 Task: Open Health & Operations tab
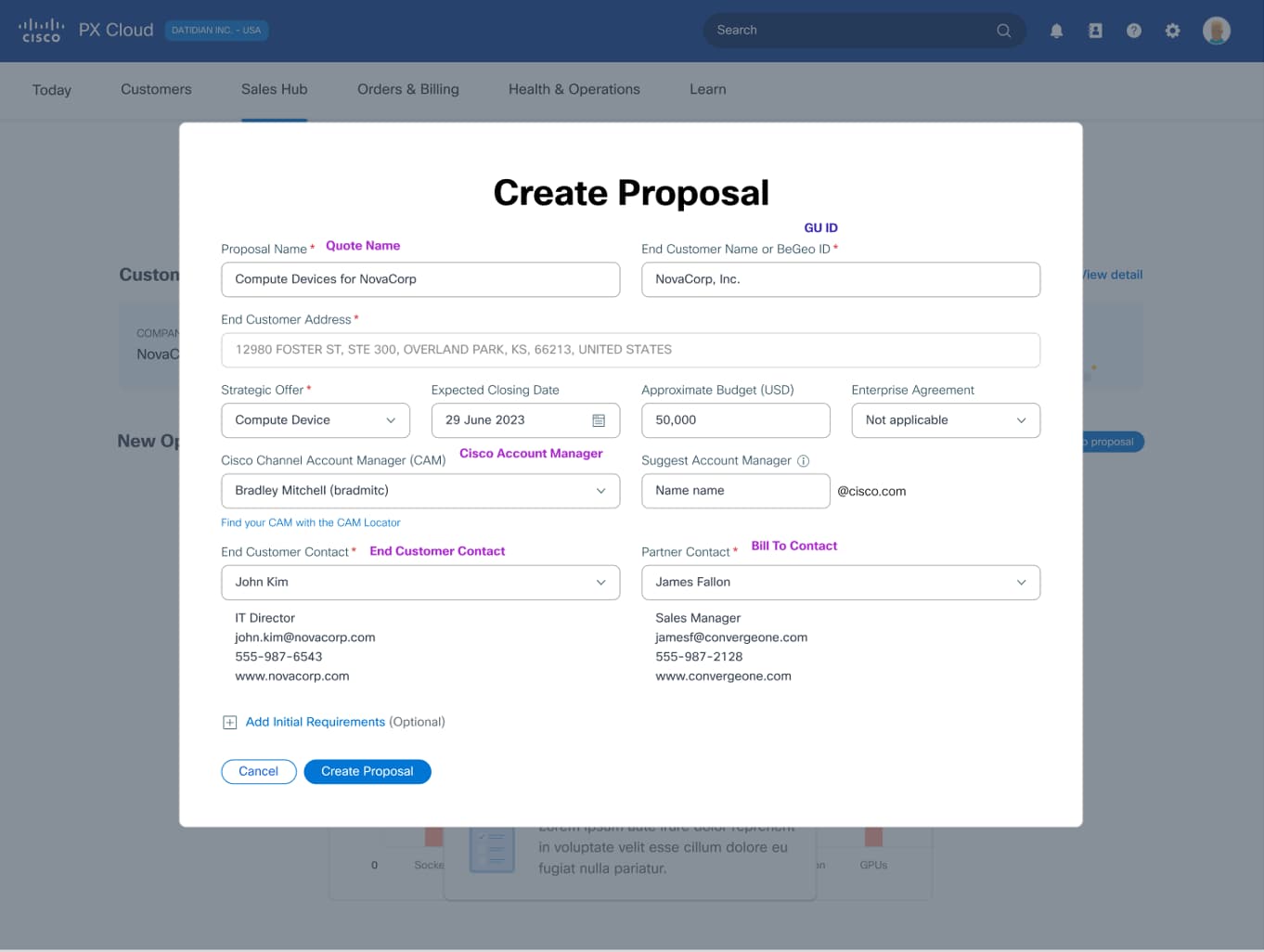(574, 89)
